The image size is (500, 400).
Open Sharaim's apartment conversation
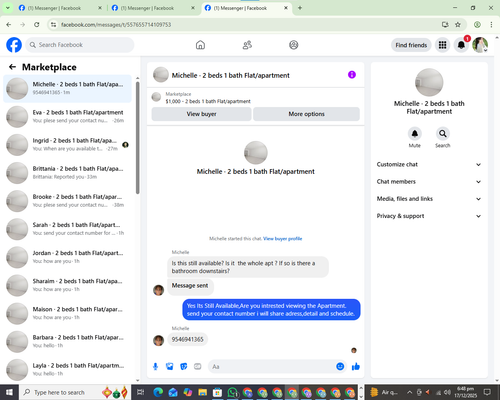pyautogui.click(x=67, y=285)
